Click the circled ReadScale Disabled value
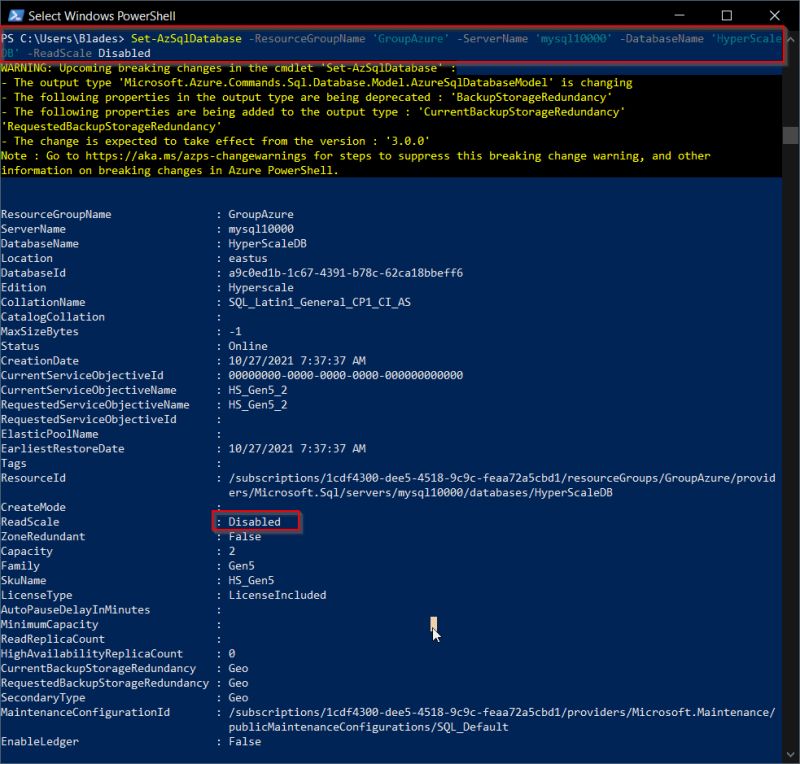The image size is (800, 764). click(x=255, y=521)
